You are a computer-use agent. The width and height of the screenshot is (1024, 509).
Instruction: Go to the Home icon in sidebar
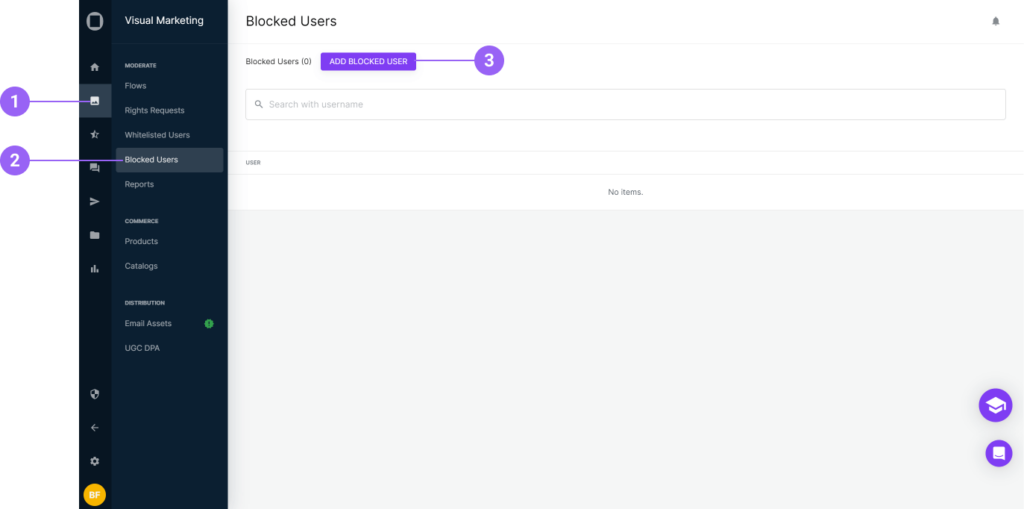[95, 67]
